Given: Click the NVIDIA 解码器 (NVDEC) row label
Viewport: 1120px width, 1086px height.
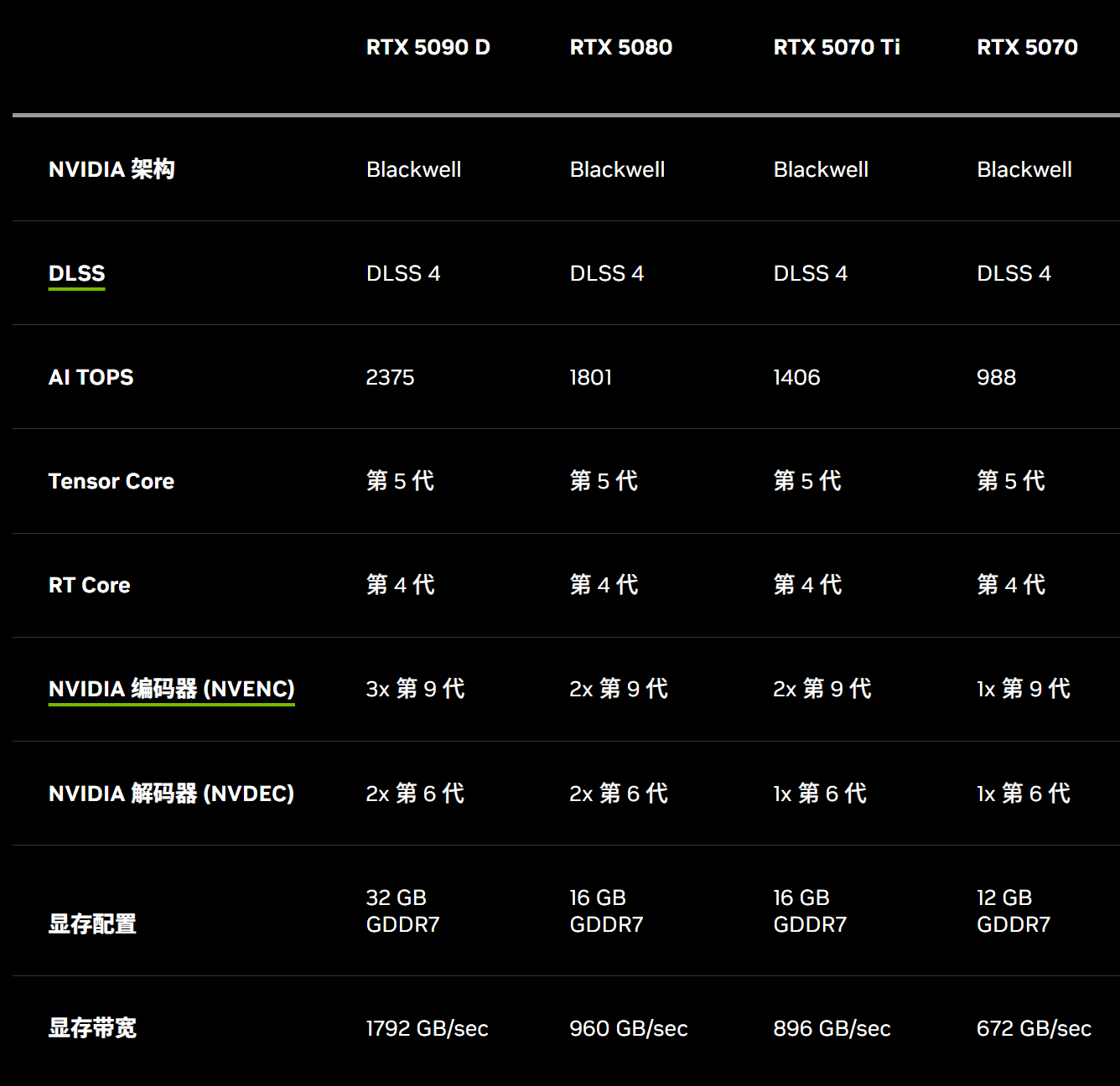Looking at the screenshot, I should click(x=171, y=794).
